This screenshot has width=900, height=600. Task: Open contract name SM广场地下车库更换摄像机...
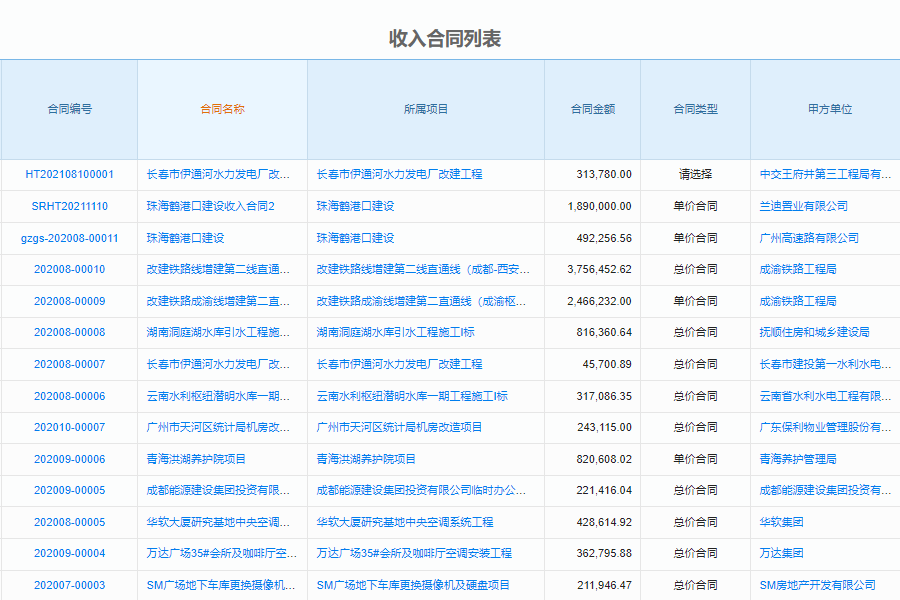(221, 586)
